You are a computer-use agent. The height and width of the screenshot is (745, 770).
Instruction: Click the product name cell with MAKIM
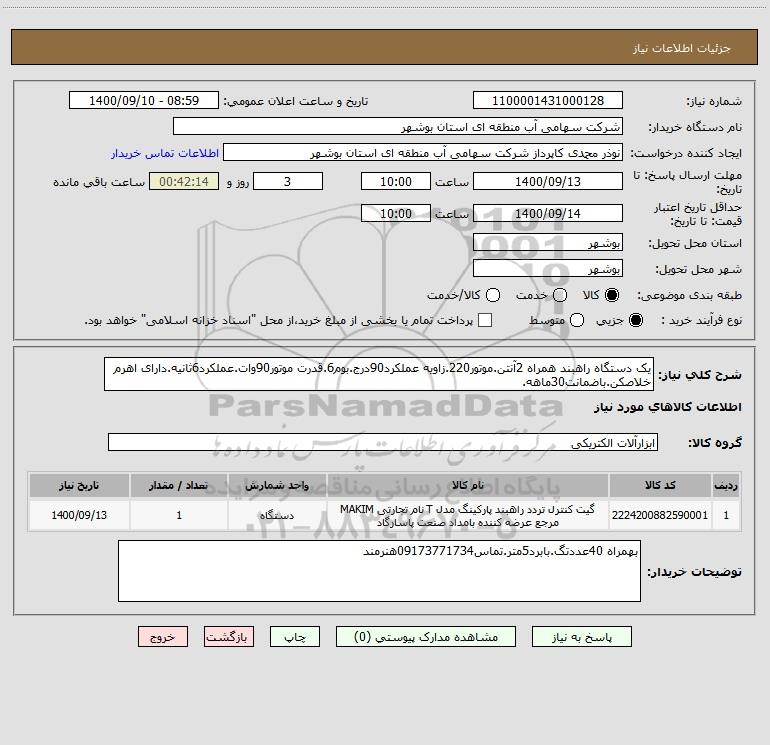(x=468, y=515)
